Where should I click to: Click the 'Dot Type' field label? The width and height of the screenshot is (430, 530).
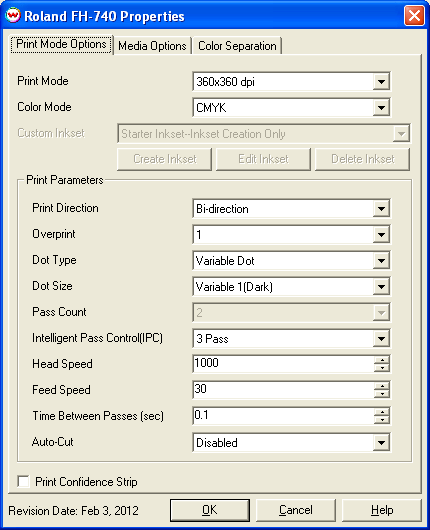54,260
